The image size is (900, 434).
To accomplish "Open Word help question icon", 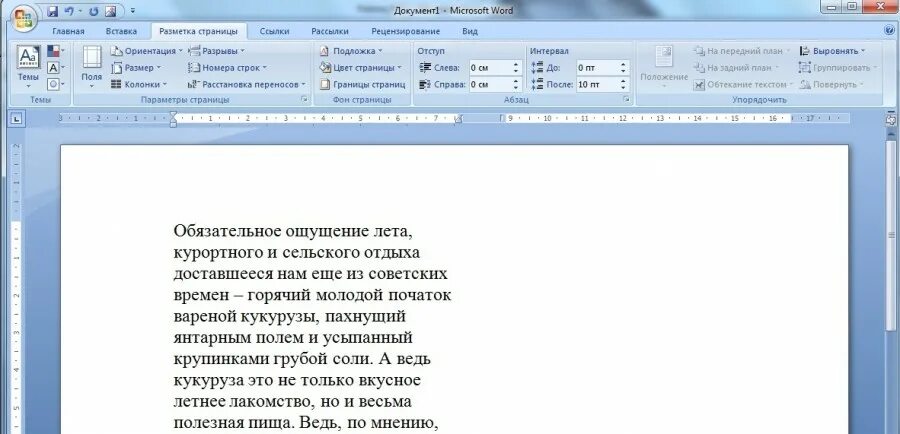I will [x=891, y=30].
